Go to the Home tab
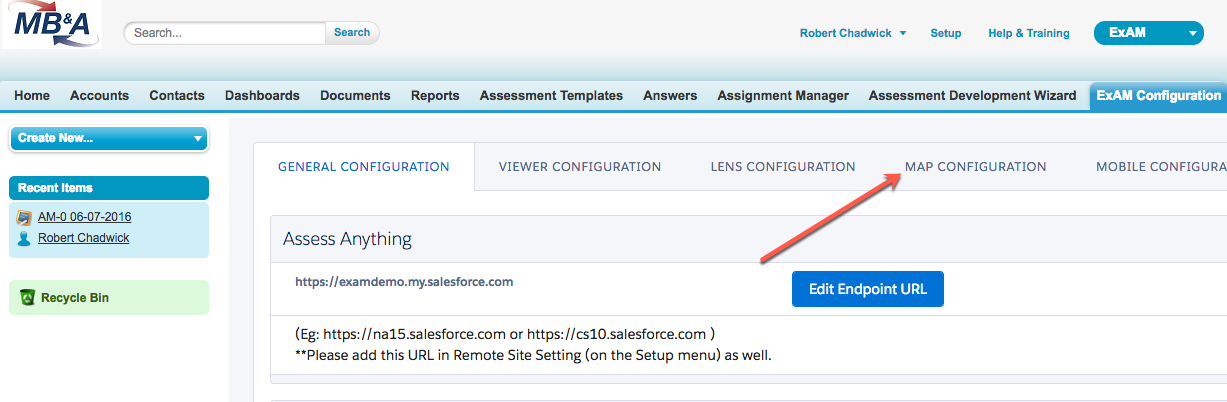This screenshot has width=1227, height=402. tap(32, 96)
